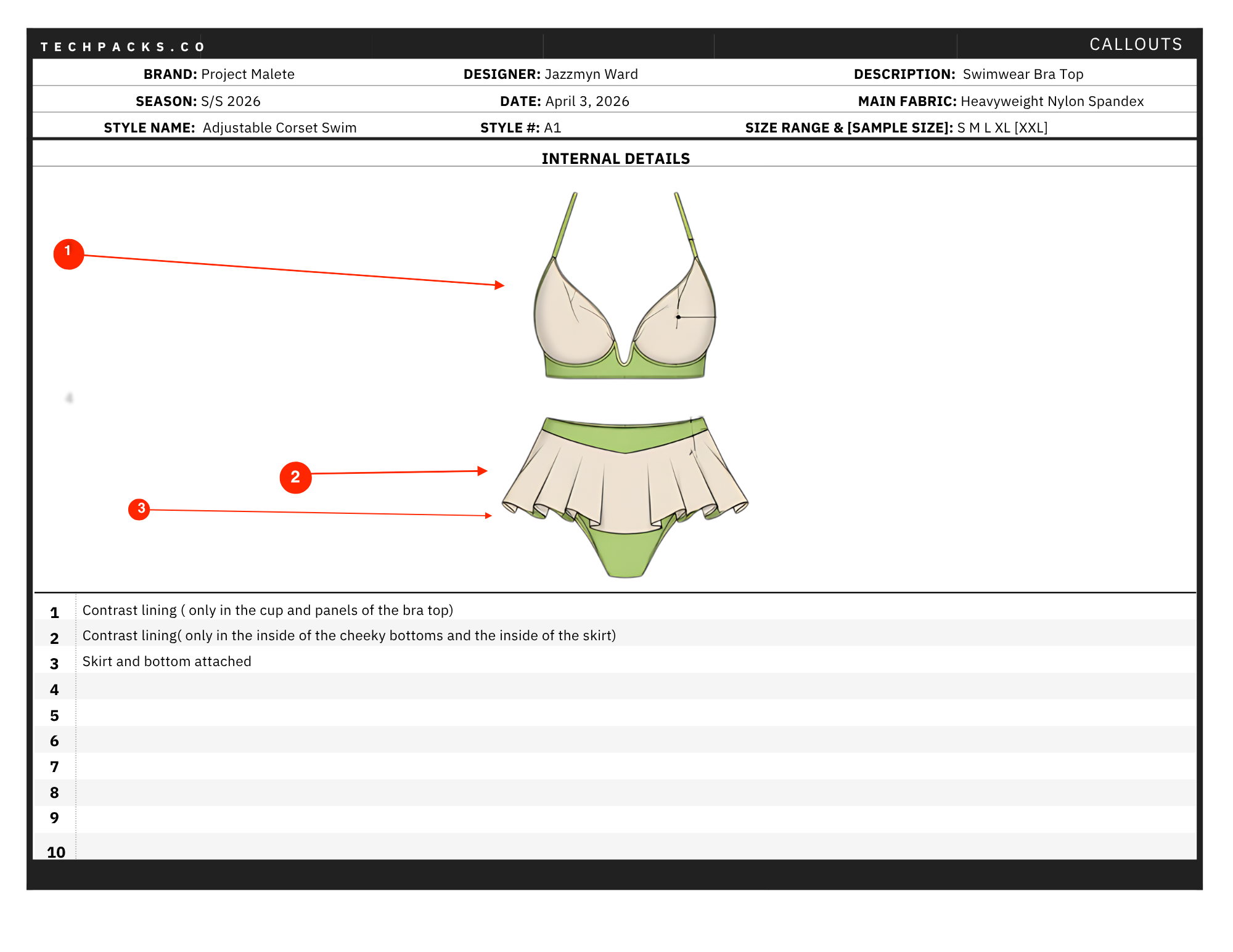Screen dimensions: 1233x952
Task: Select the bra top illustration
Action: 625,285
